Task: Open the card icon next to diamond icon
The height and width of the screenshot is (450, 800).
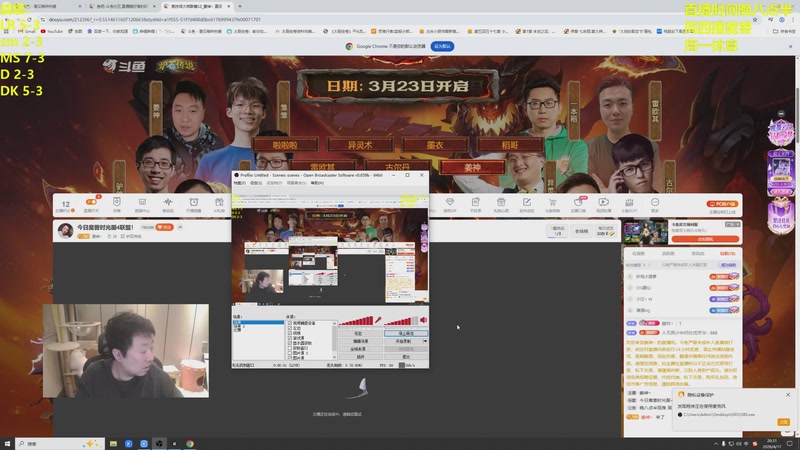Action: tap(475, 202)
